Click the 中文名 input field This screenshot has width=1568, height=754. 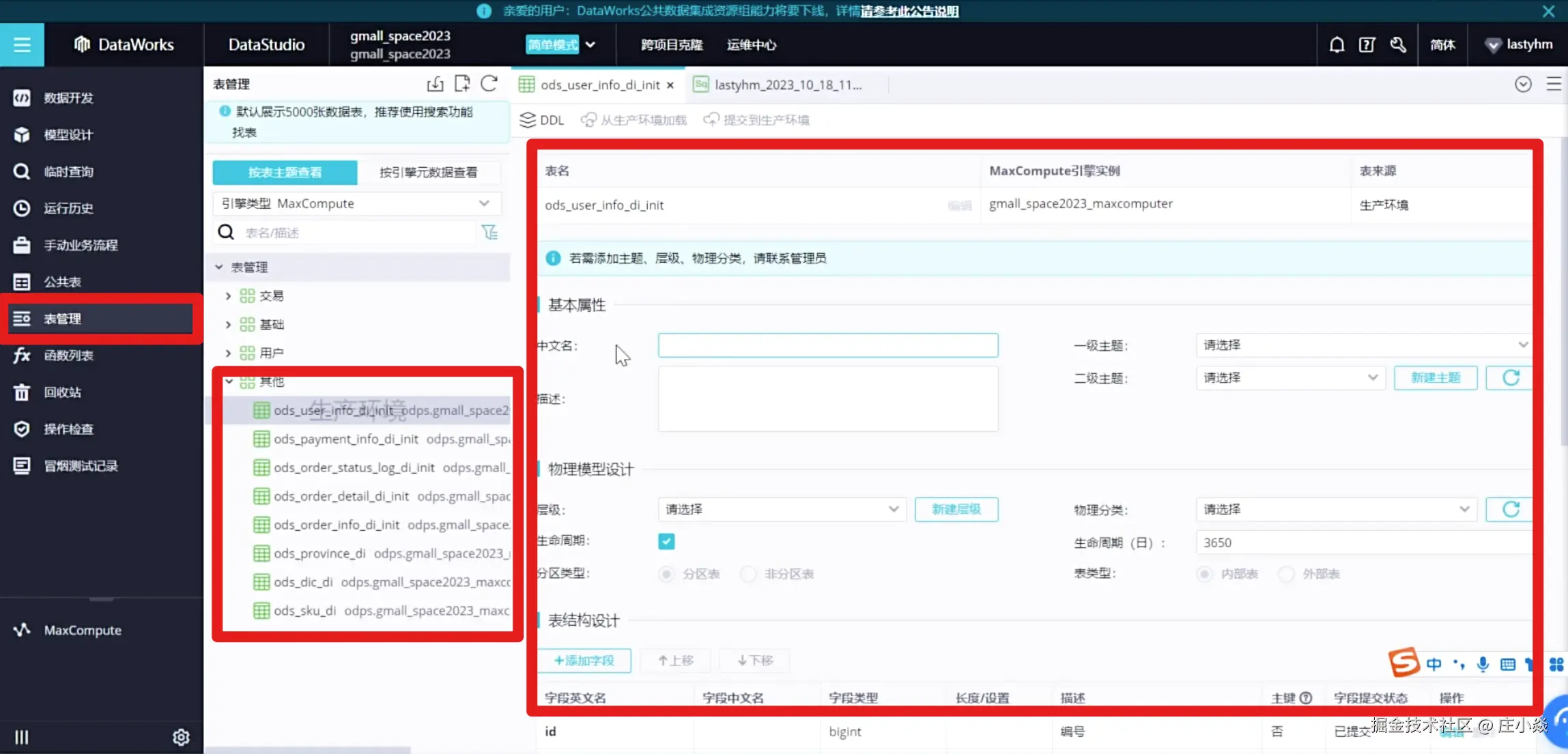[x=827, y=345]
